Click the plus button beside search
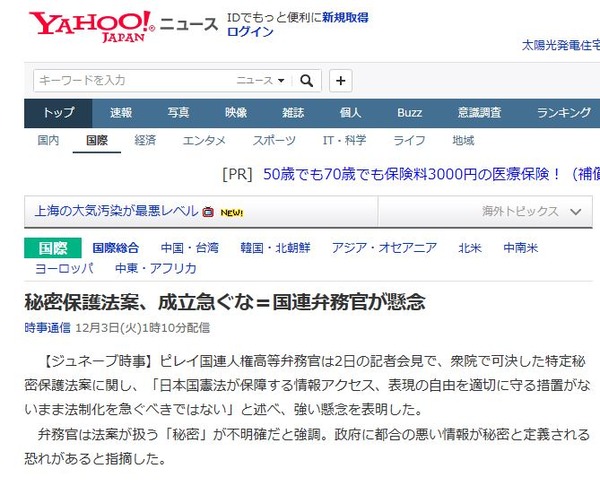 (x=341, y=81)
